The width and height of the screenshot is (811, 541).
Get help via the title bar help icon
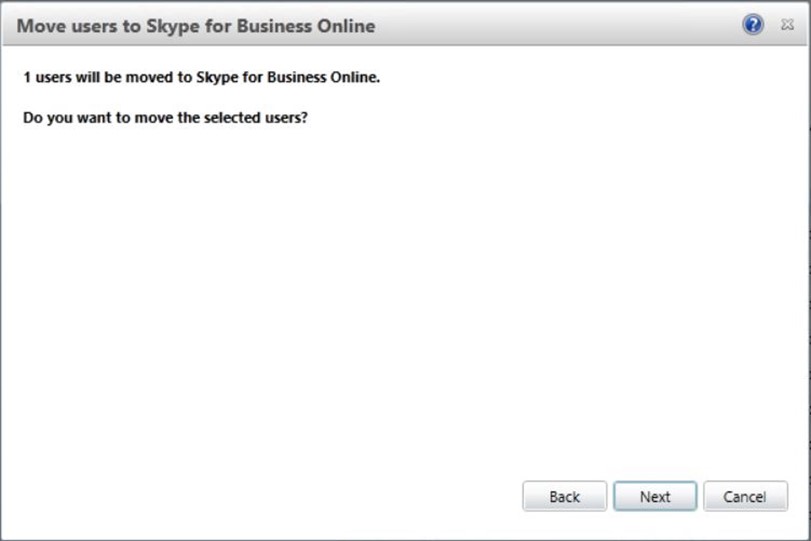coord(753,25)
